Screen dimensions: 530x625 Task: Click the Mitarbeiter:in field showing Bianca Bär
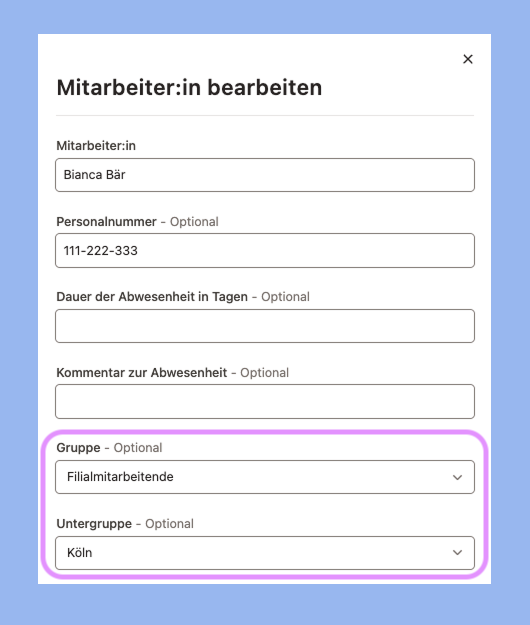click(265, 175)
